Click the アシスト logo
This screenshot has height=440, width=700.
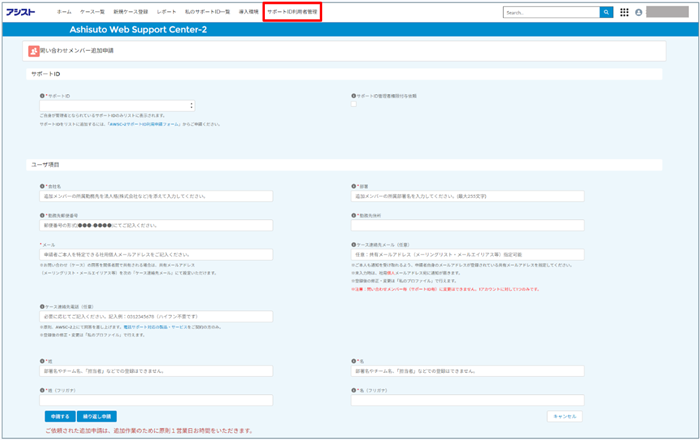(21, 12)
